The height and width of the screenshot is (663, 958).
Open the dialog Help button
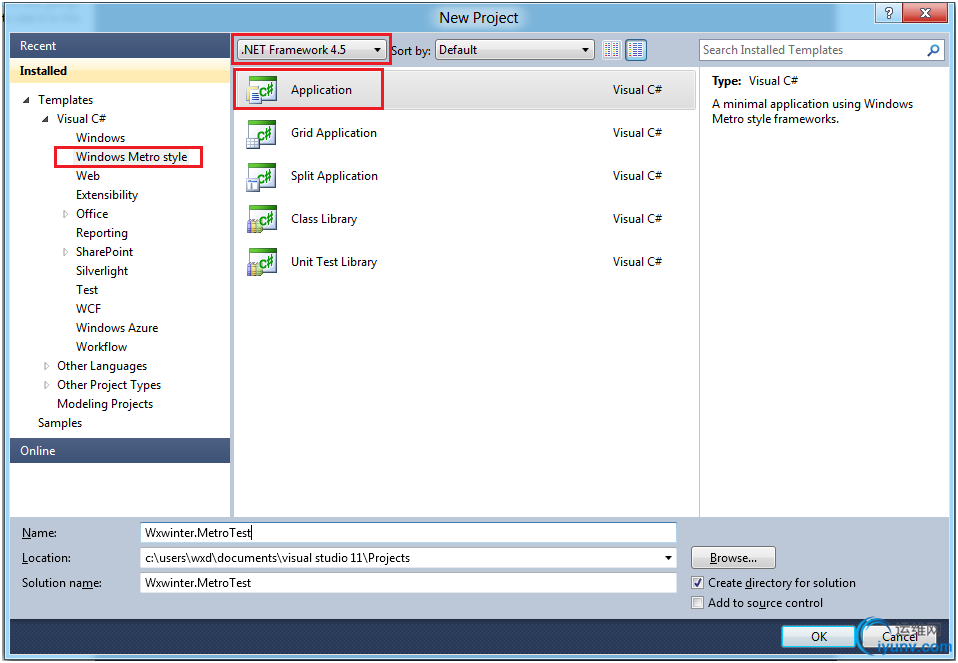[888, 13]
